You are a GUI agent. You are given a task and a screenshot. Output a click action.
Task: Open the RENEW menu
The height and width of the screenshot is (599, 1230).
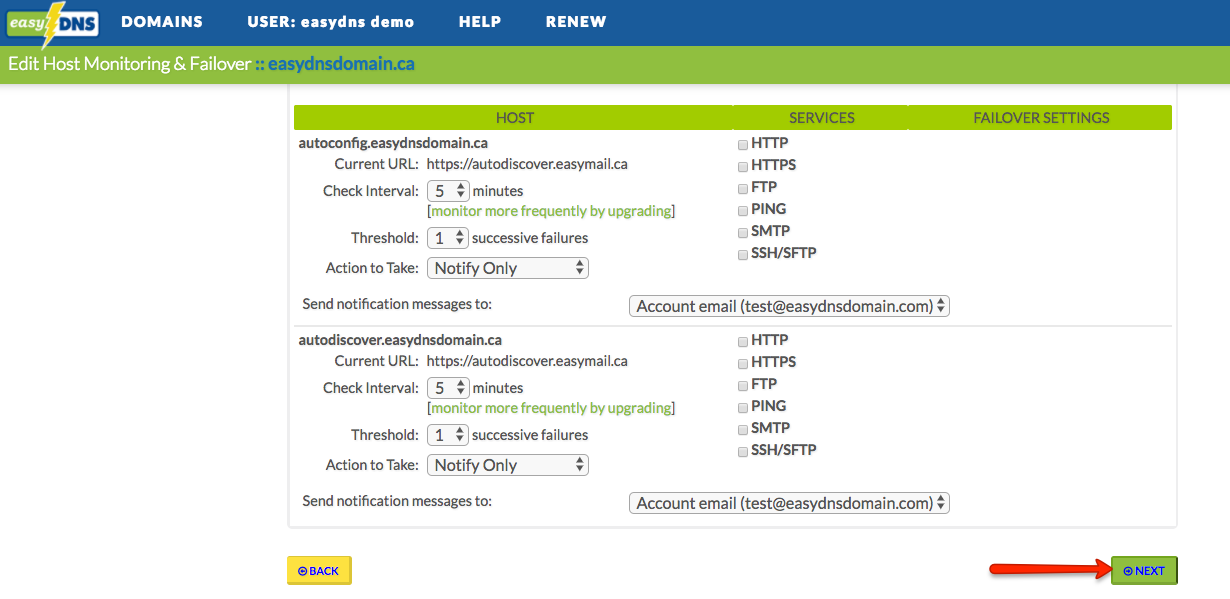click(x=576, y=21)
